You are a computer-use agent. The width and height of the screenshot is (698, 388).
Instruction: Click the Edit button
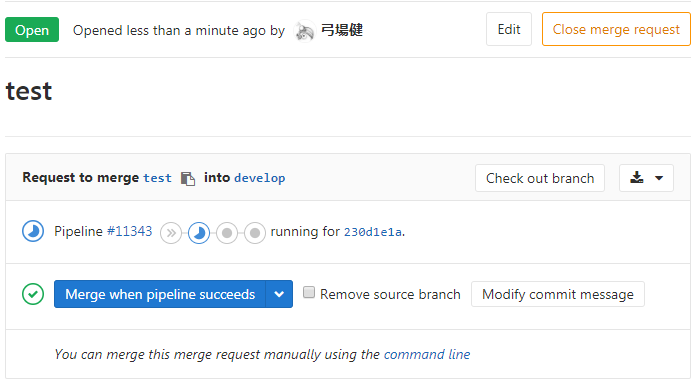pos(509,29)
